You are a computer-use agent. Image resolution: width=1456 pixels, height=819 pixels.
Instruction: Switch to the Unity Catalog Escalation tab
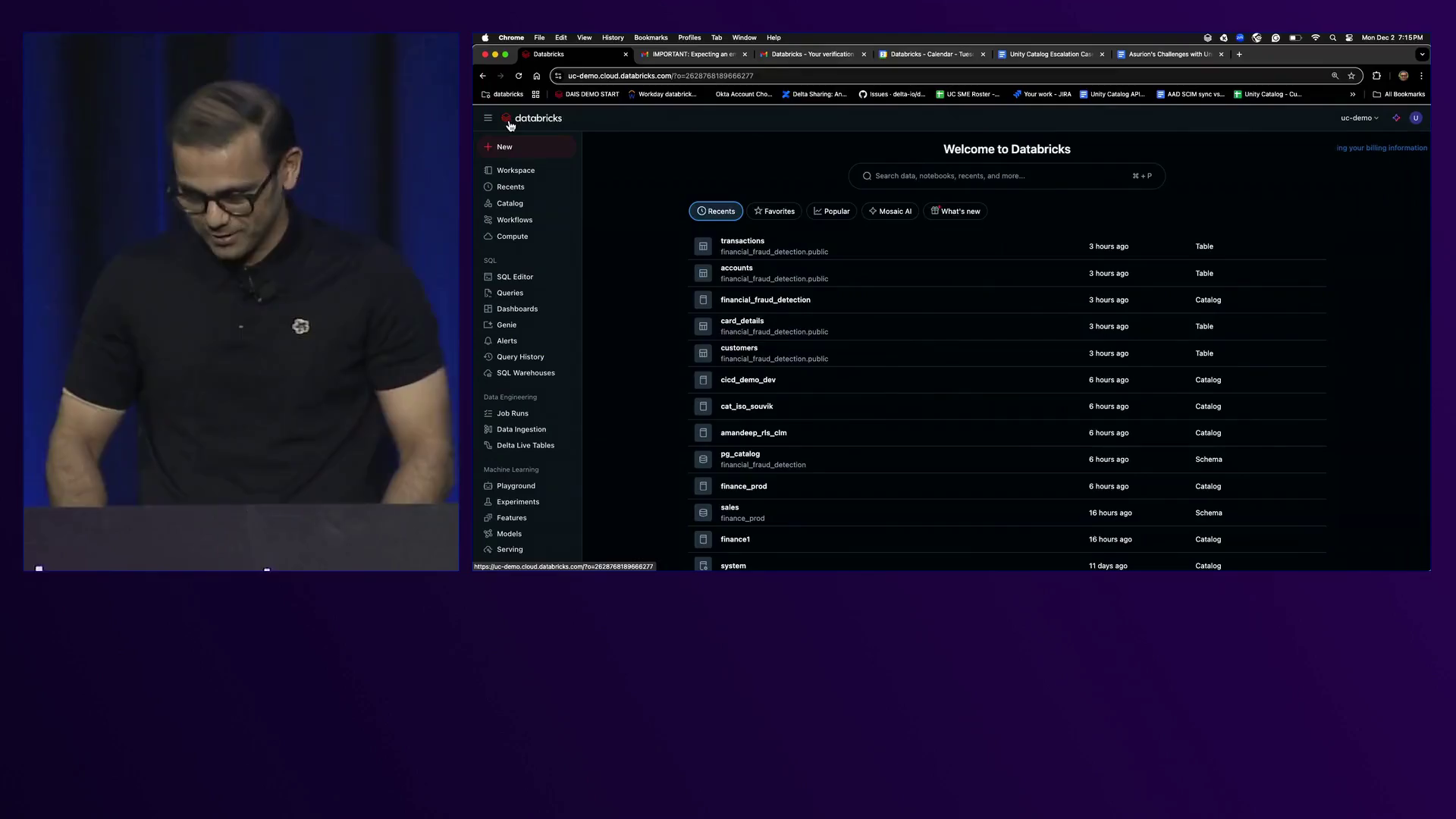point(1051,55)
